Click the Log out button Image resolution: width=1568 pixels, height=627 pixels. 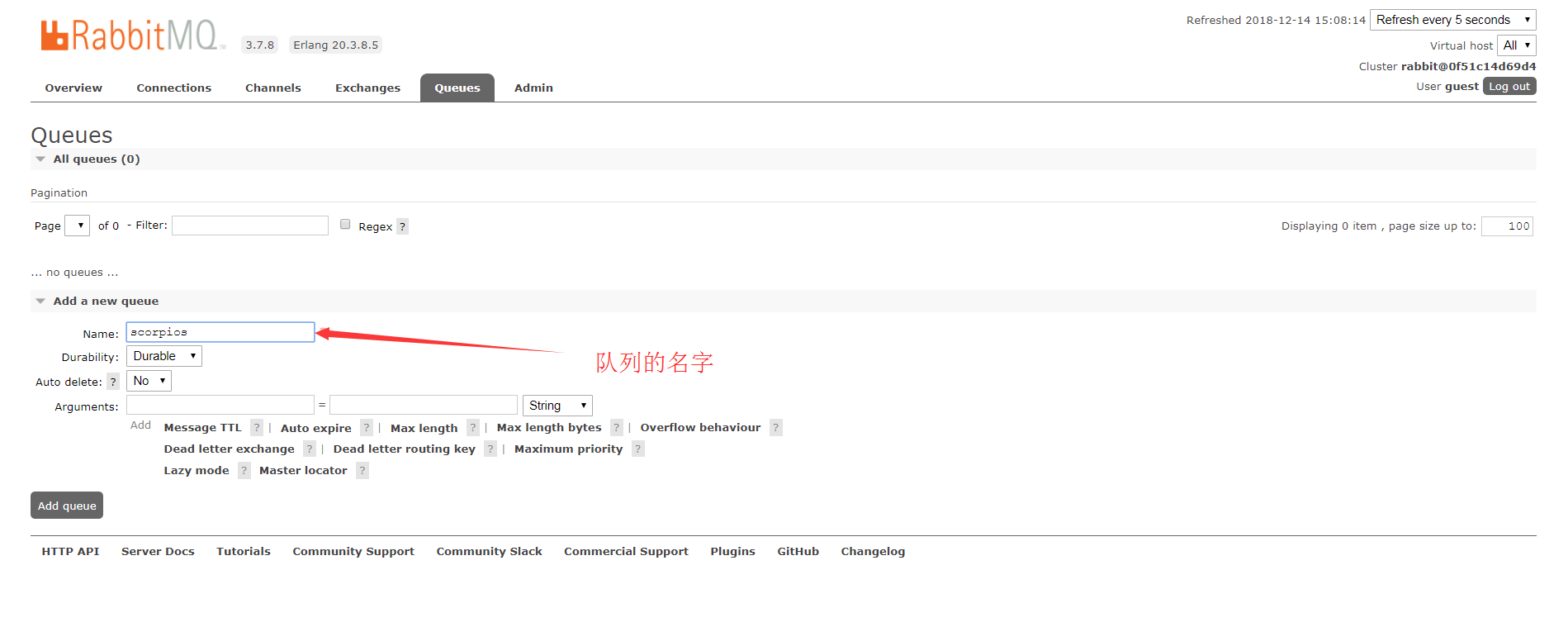(1509, 86)
